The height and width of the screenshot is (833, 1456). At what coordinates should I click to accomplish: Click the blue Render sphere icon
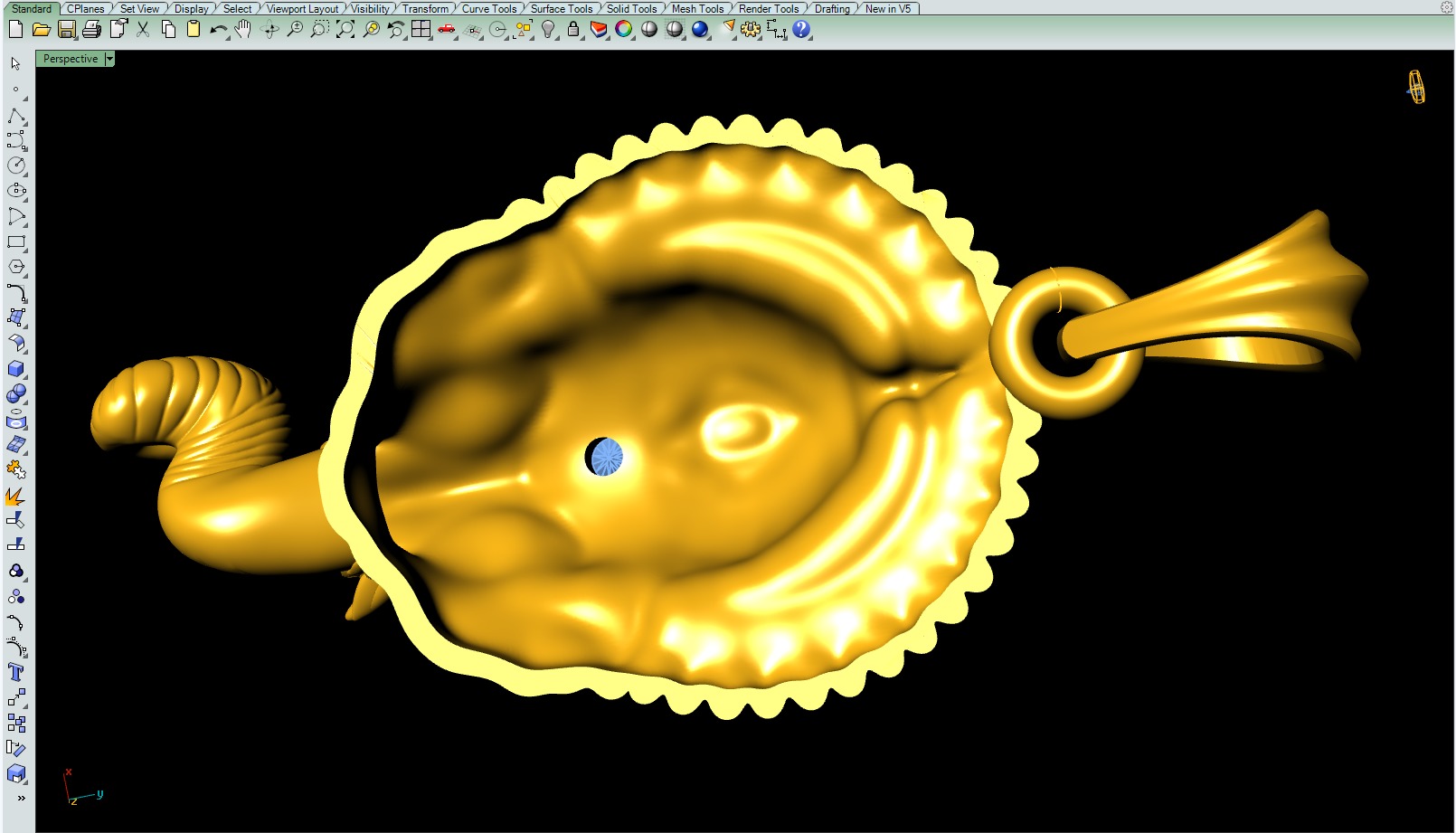[x=700, y=29]
